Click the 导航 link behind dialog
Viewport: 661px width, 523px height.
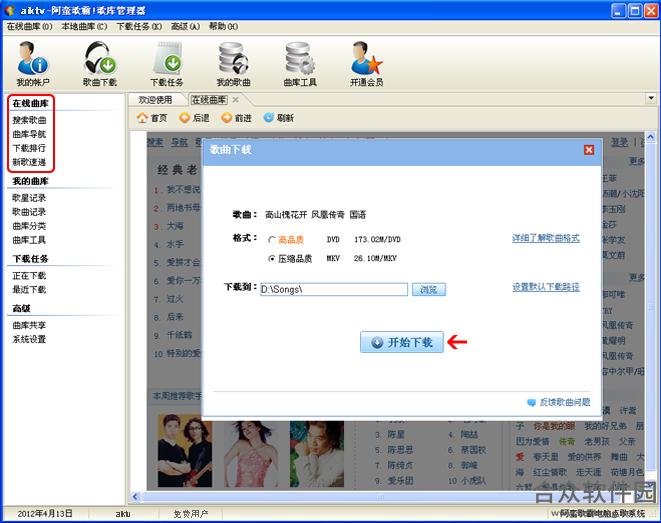tap(180, 142)
